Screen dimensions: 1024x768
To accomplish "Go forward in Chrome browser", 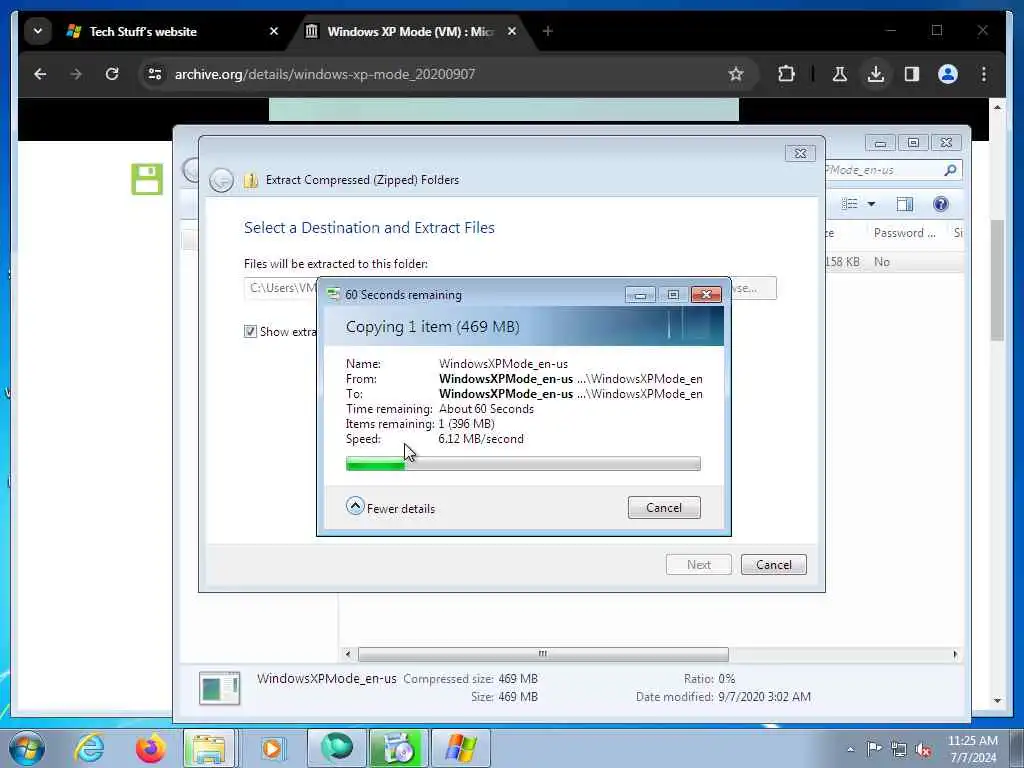I will pyautogui.click(x=76, y=74).
